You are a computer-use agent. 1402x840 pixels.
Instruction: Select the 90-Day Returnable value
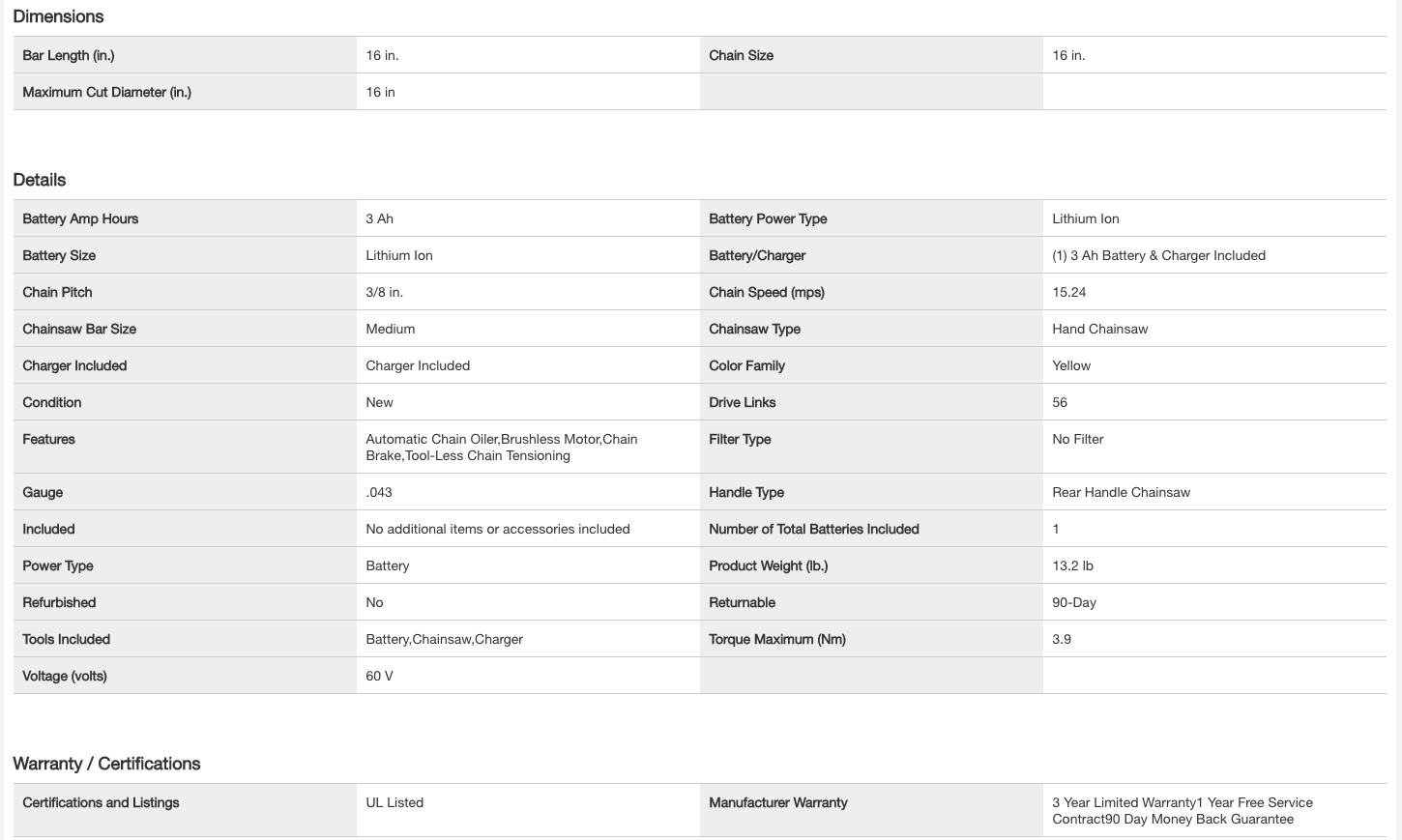coord(1074,602)
